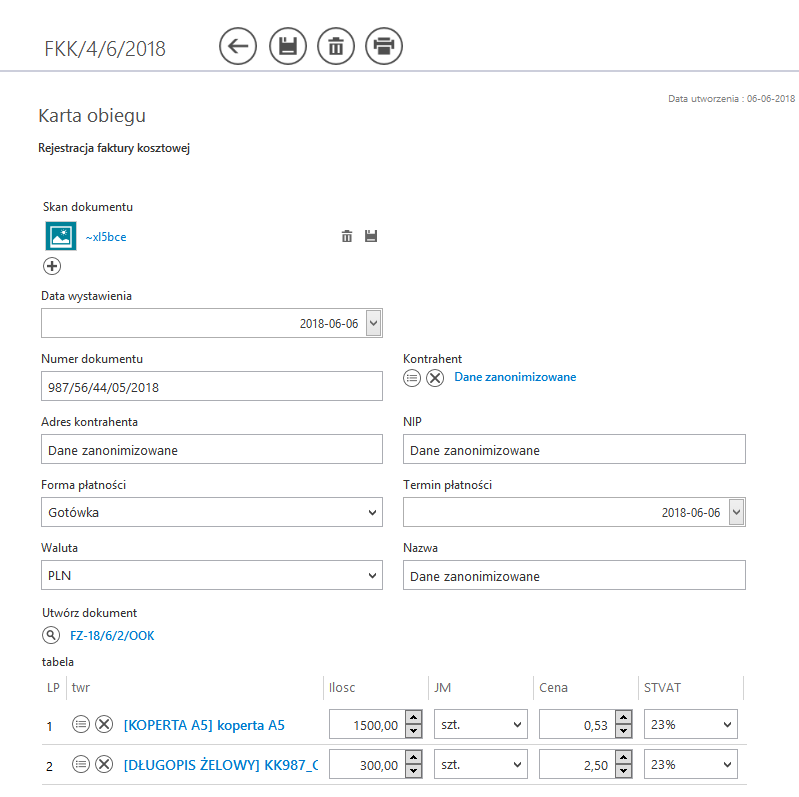Expand the Waluta PLN dropdown

pyautogui.click(x=212, y=575)
